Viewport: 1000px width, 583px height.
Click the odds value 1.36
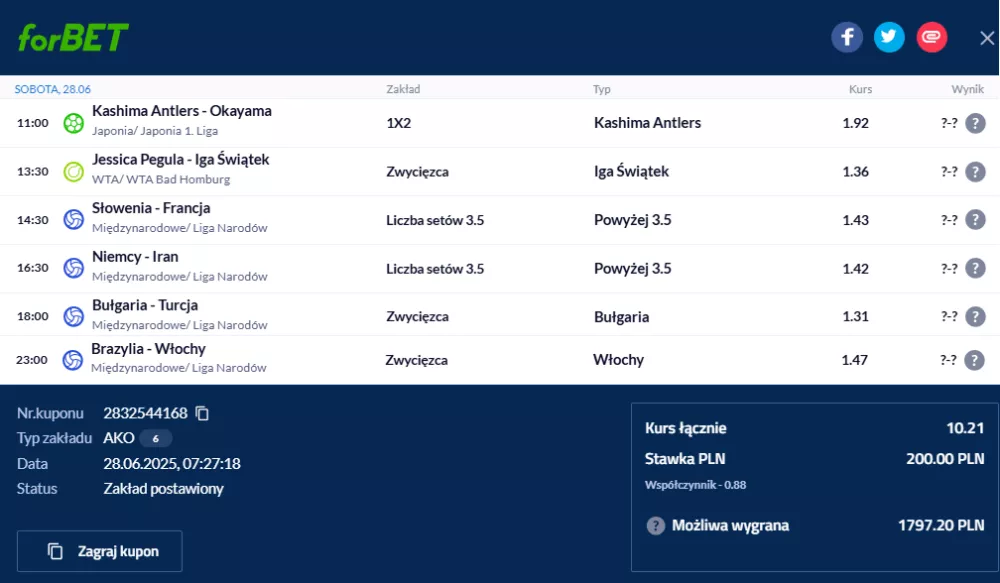pos(855,172)
